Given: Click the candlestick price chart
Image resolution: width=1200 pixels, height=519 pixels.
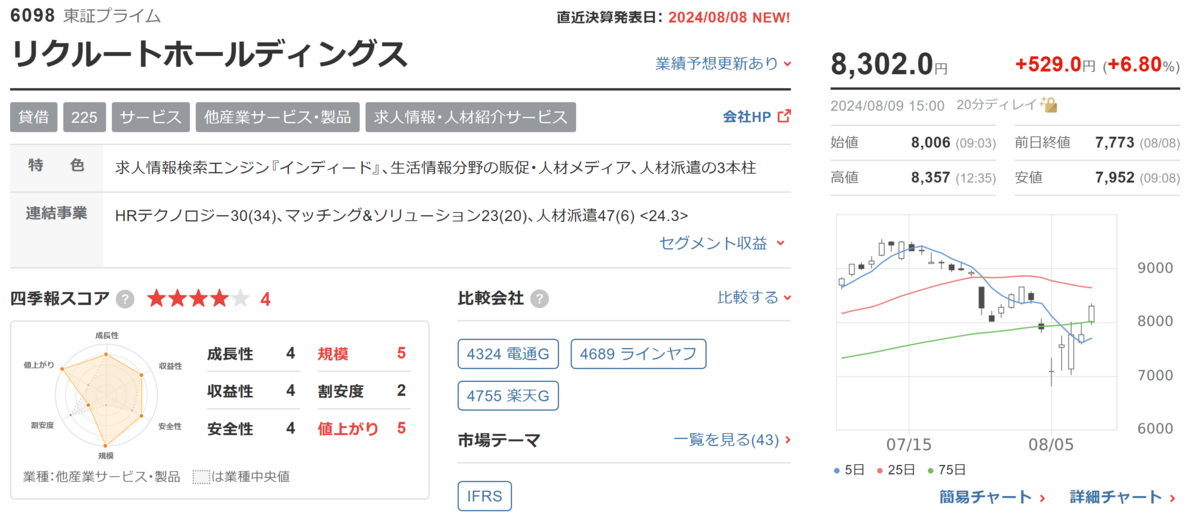Looking at the screenshot, I should (976, 320).
